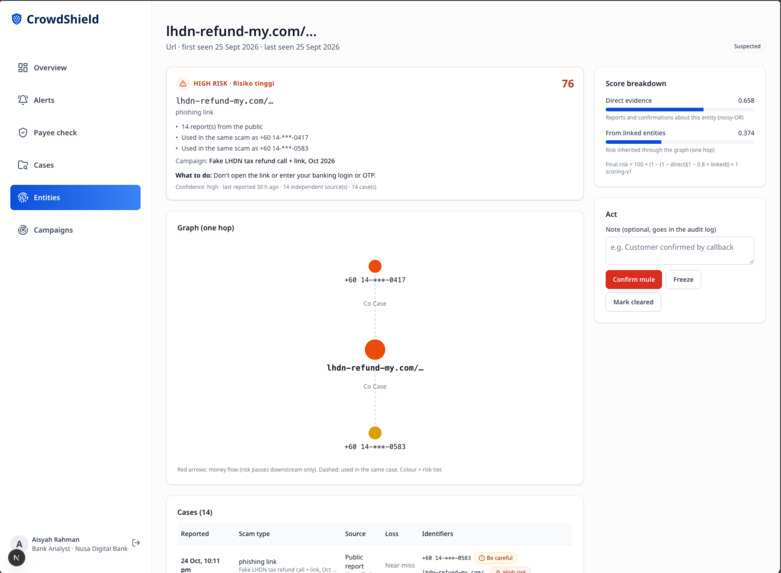Click the Loss column header

point(391,534)
